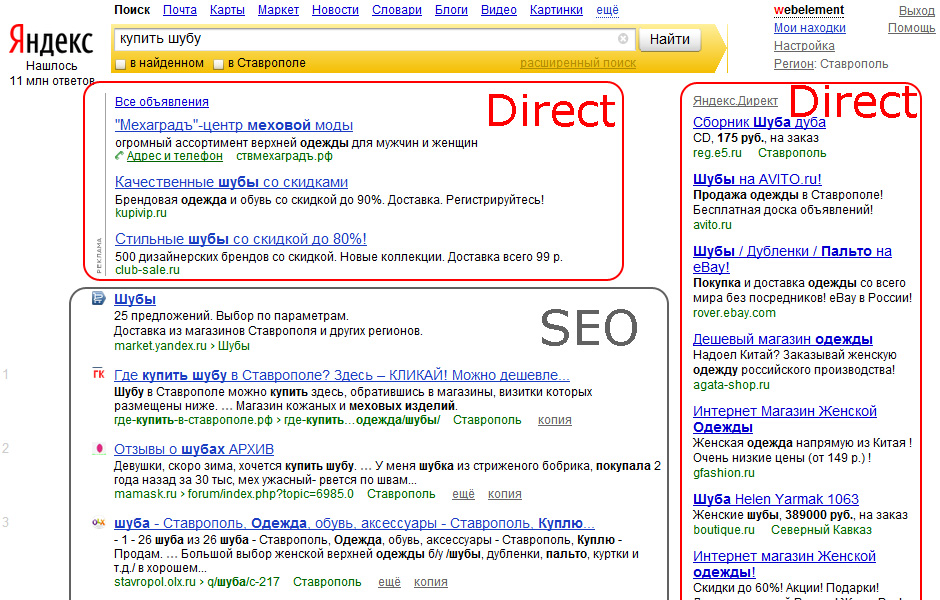Enable the 'в Ставрополе' checkbox
This screenshot has width=940, height=600.
219,64
